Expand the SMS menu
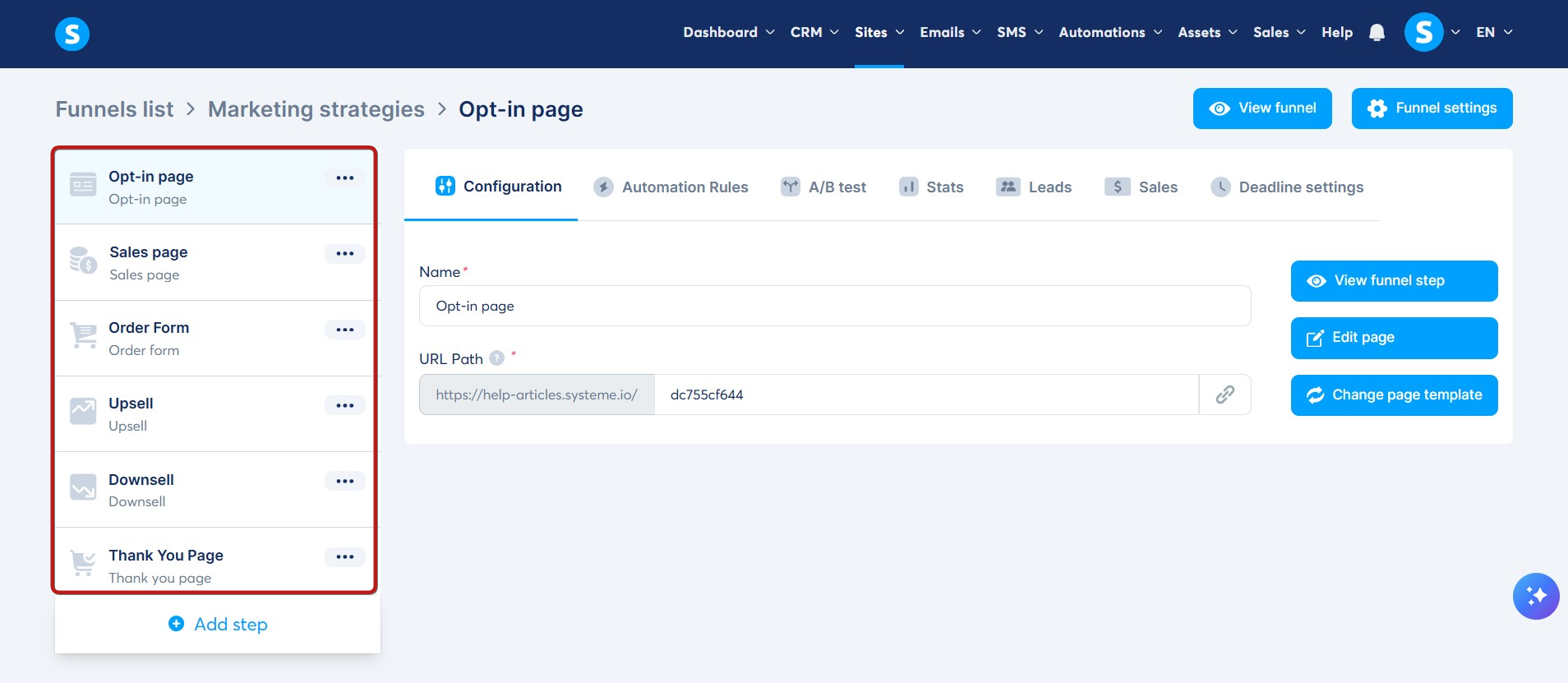The image size is (1568, 683). (1020, 32)
